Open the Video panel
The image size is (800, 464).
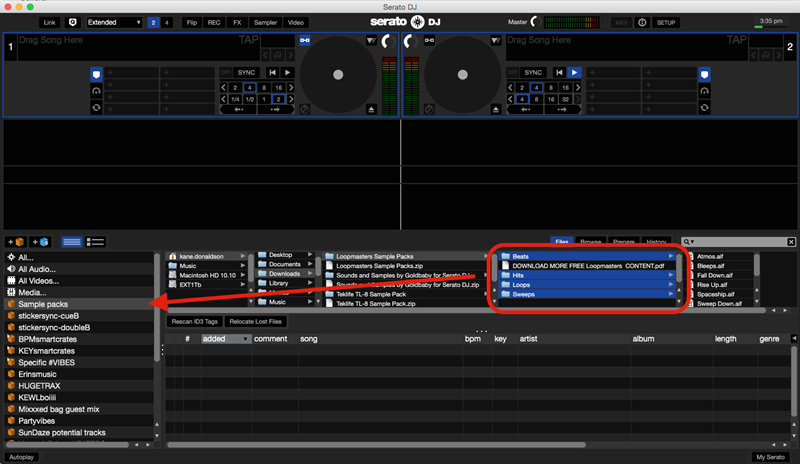point(295,22)
